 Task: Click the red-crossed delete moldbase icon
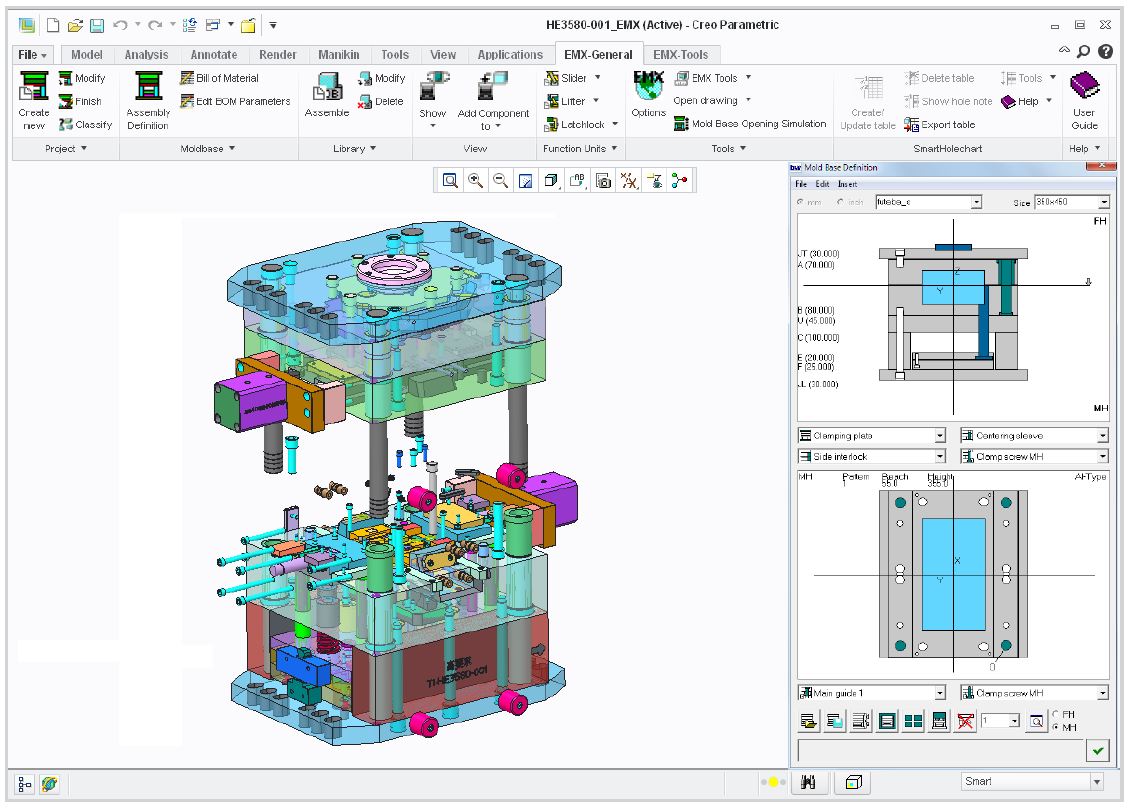tap(965, 721)
